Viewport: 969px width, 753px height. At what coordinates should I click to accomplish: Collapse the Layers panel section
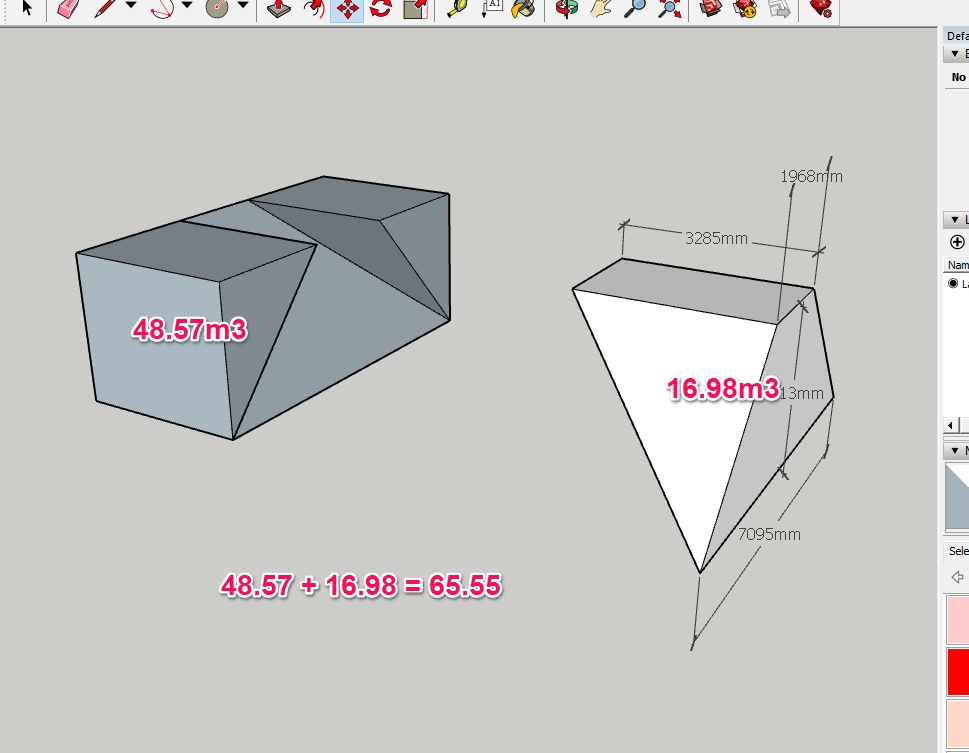pos(954,219)
